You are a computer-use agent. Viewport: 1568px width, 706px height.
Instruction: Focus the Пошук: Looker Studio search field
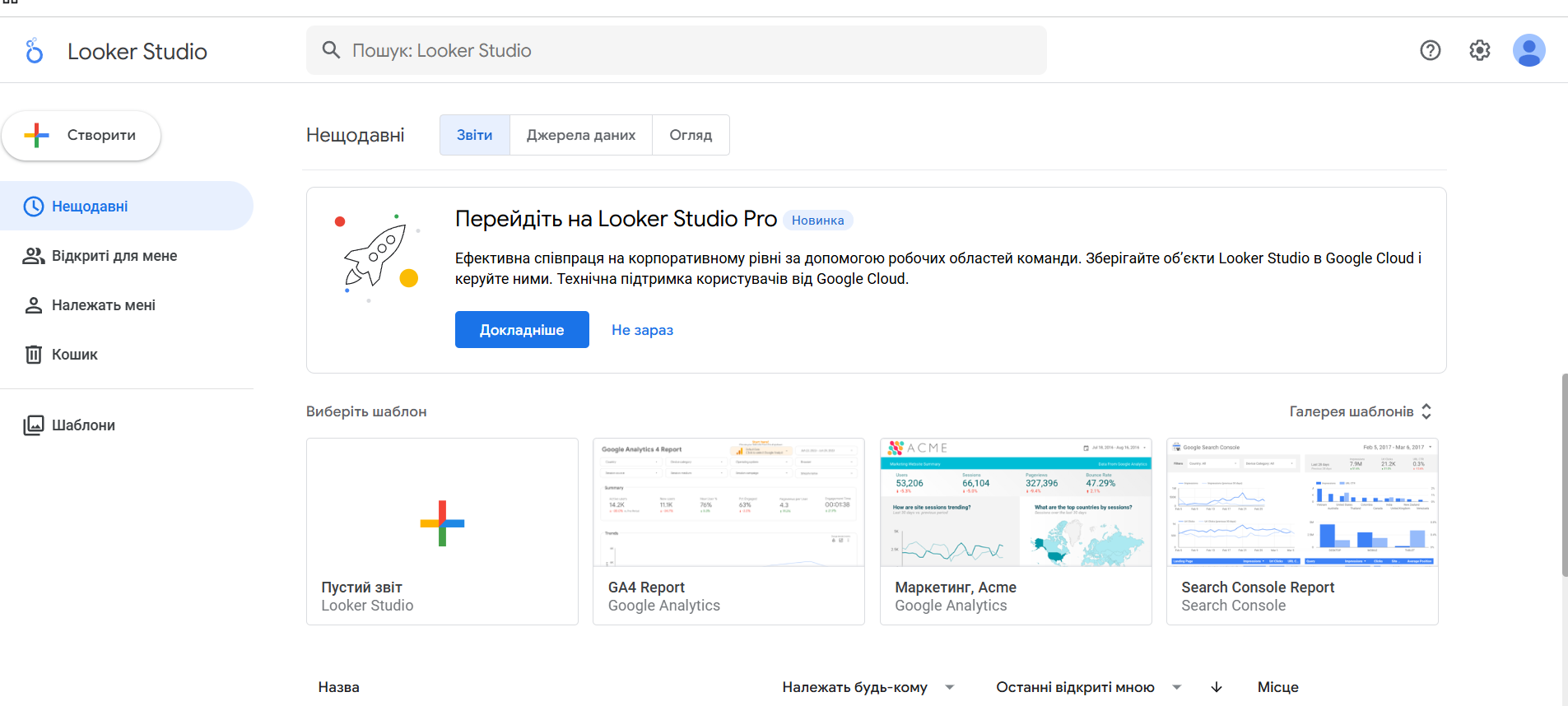(x=677, y=50)
